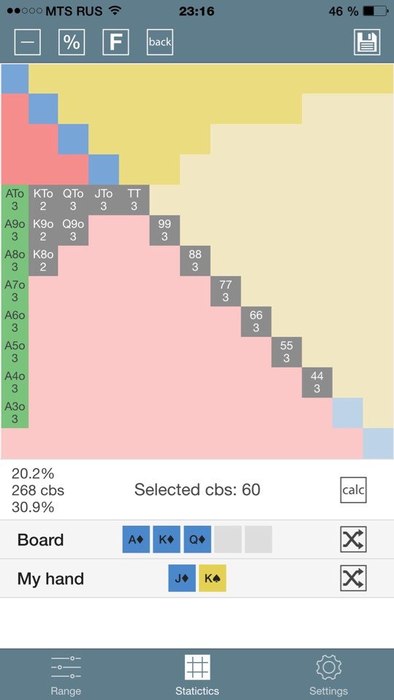The height and width of the screenshot is (700, 394).
Task: Open the Settings tab
Action: click(328, 675)
